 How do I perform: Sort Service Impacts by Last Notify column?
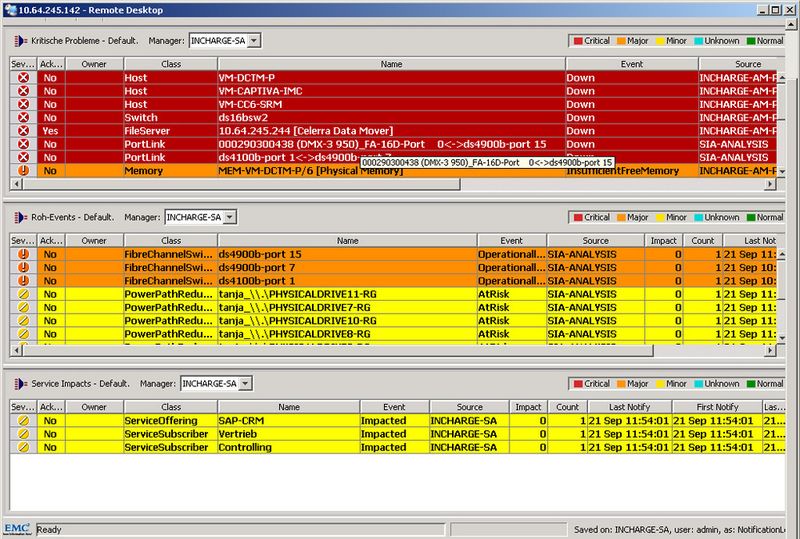pyautogui.click(x=630, y=407)
